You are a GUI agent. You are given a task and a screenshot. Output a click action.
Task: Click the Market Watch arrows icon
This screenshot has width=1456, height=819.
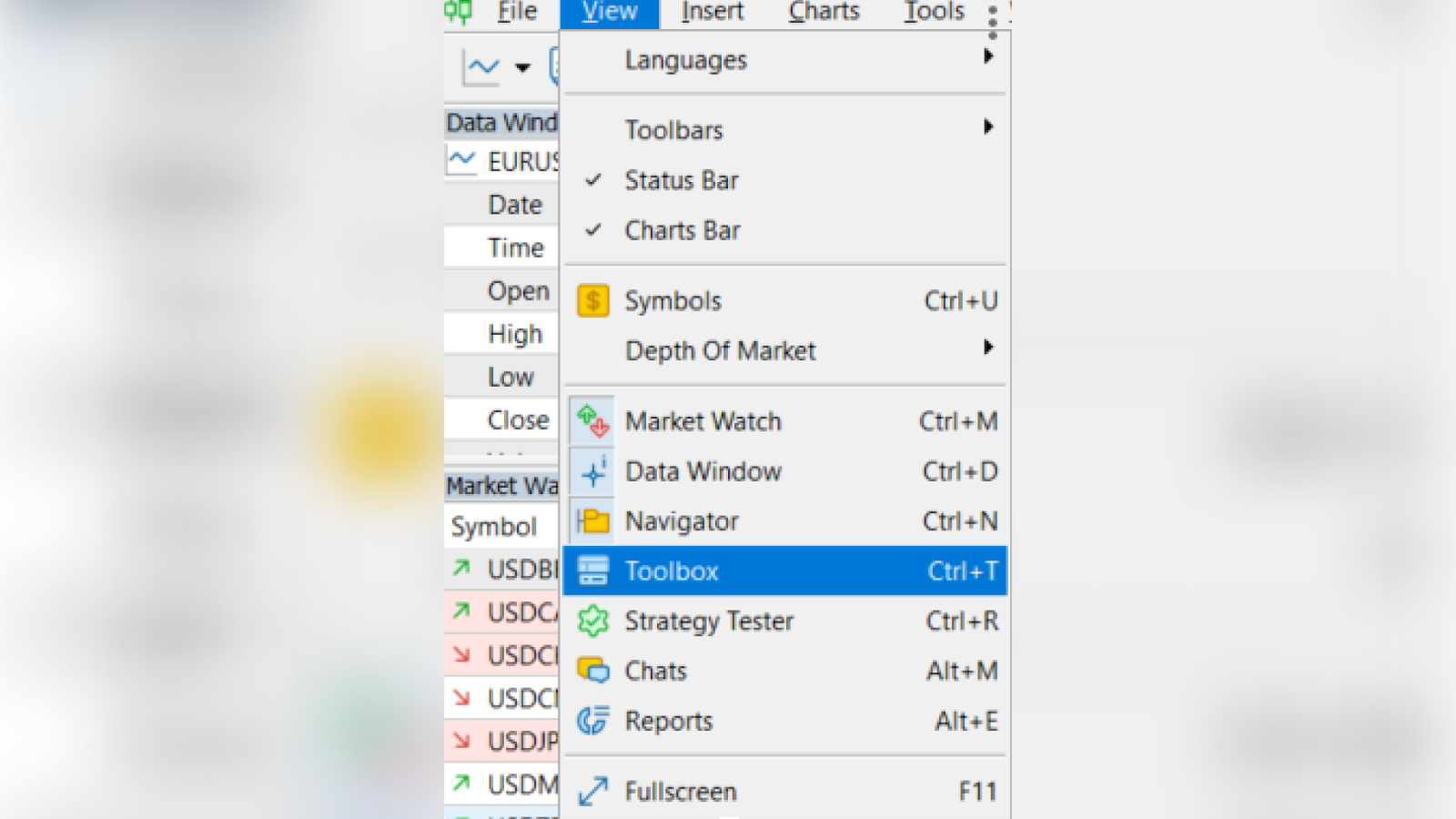(x=593, y=421)
